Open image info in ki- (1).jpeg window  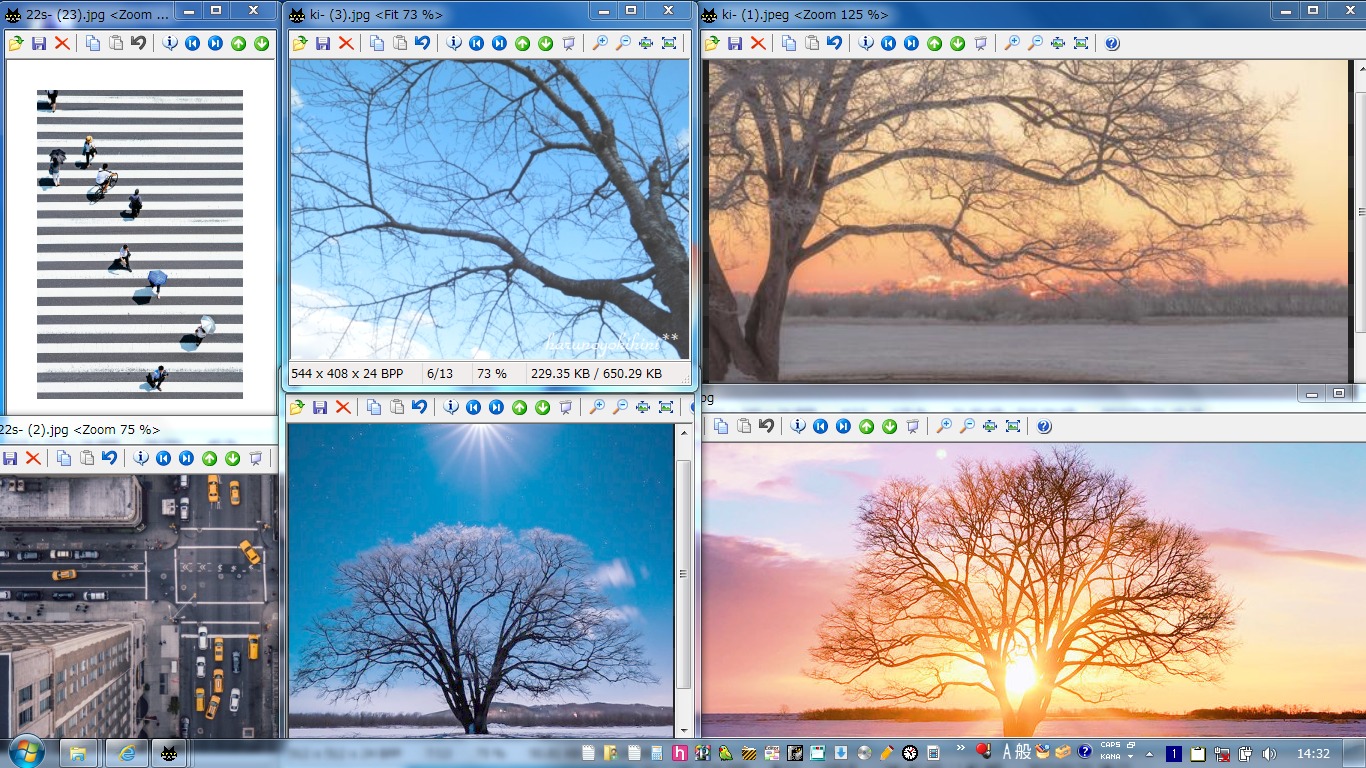point(866,43)
